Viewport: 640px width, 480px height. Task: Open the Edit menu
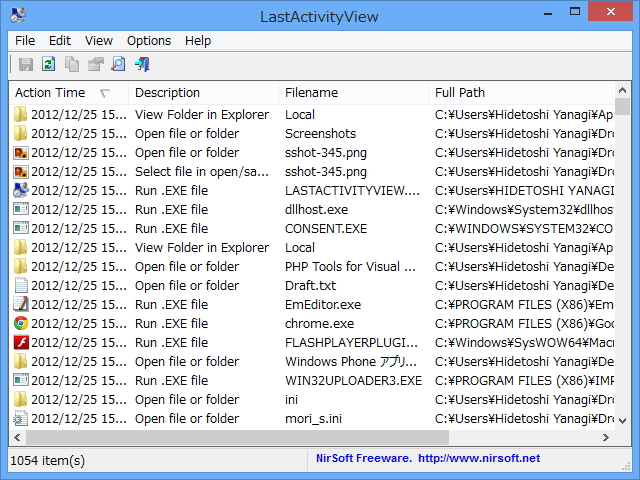(x=60, y=41)
